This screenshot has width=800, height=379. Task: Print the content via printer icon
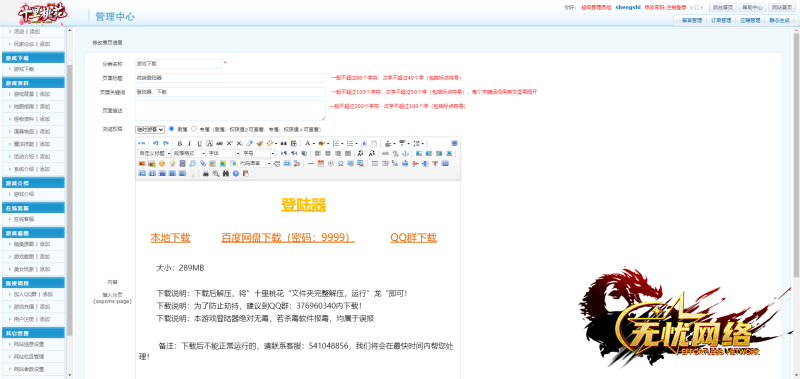click(206, 174)
